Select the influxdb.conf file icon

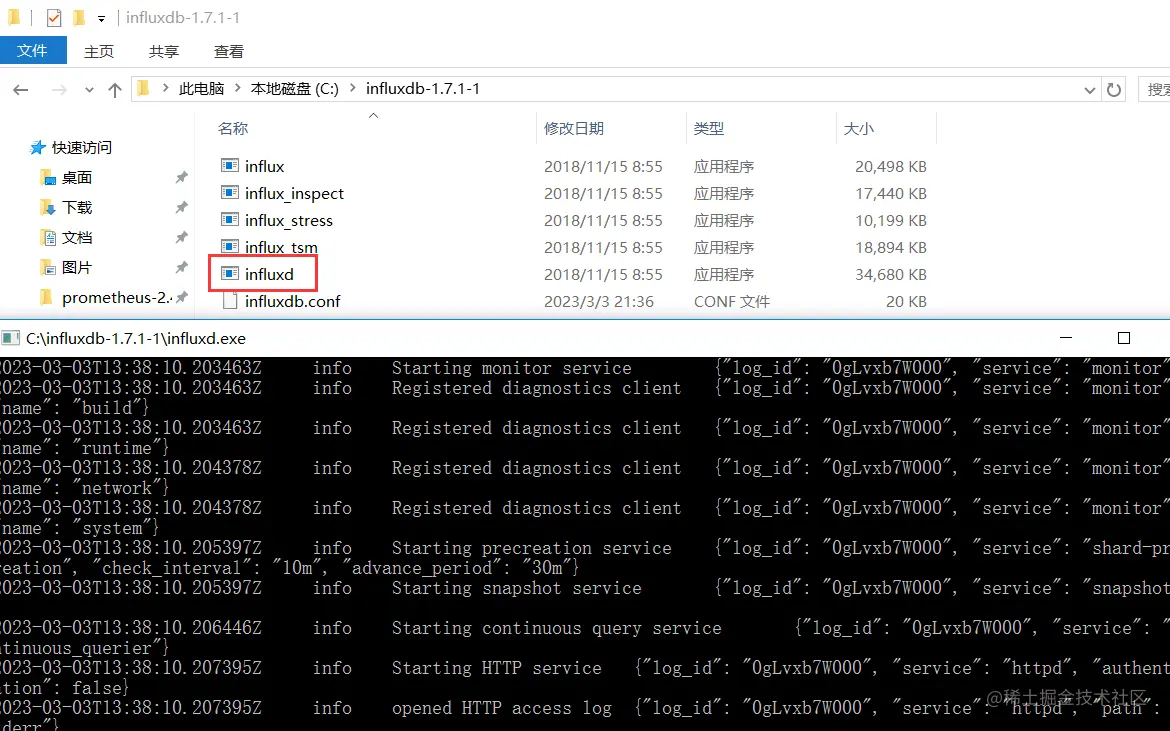tap(230, 301)
